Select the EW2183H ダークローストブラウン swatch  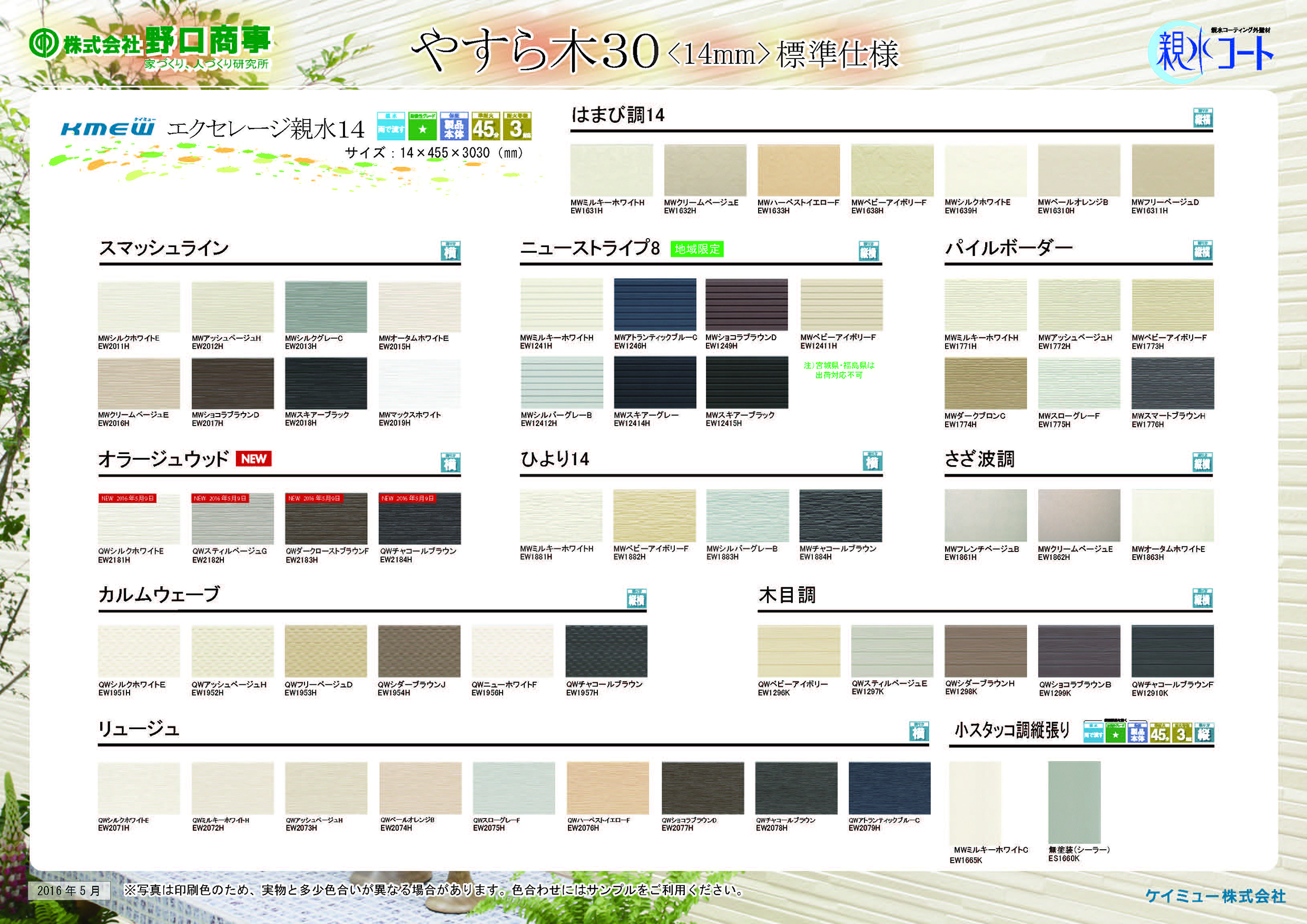(x=326, y=519)
